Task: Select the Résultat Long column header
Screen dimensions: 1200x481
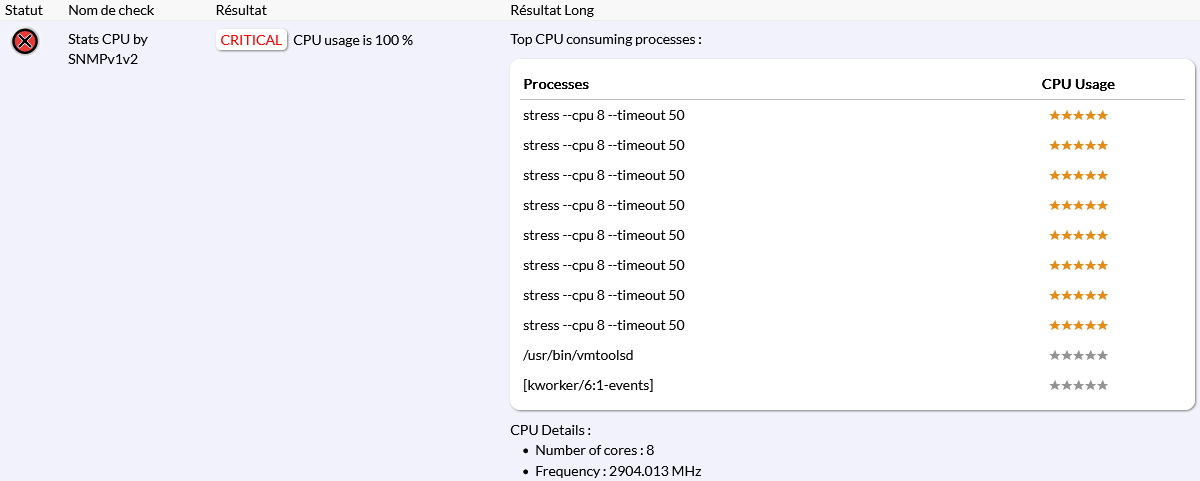Action: pyautogui.click(x=552, y=10)
